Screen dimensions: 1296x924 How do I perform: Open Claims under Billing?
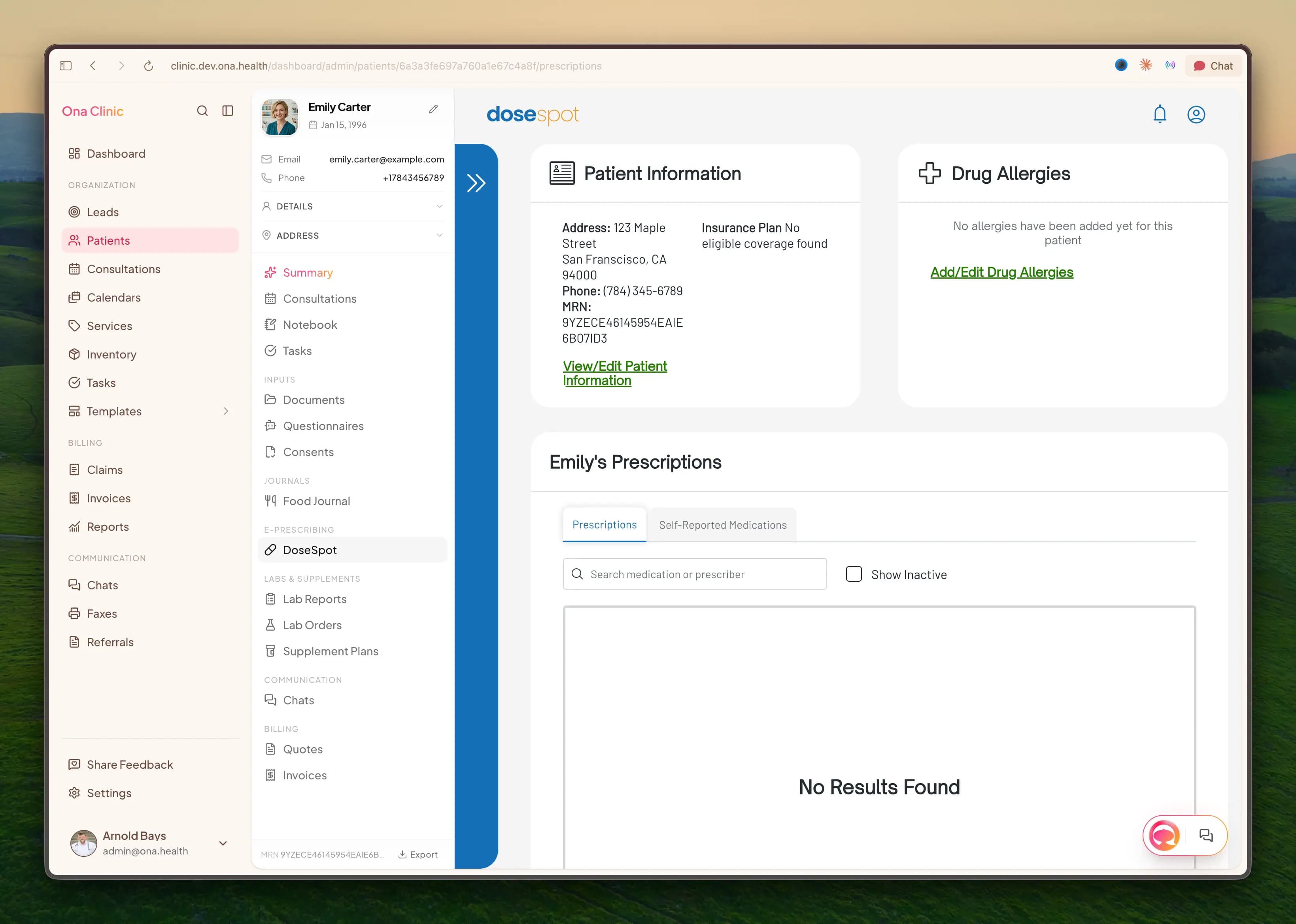(x=150, y=470)
